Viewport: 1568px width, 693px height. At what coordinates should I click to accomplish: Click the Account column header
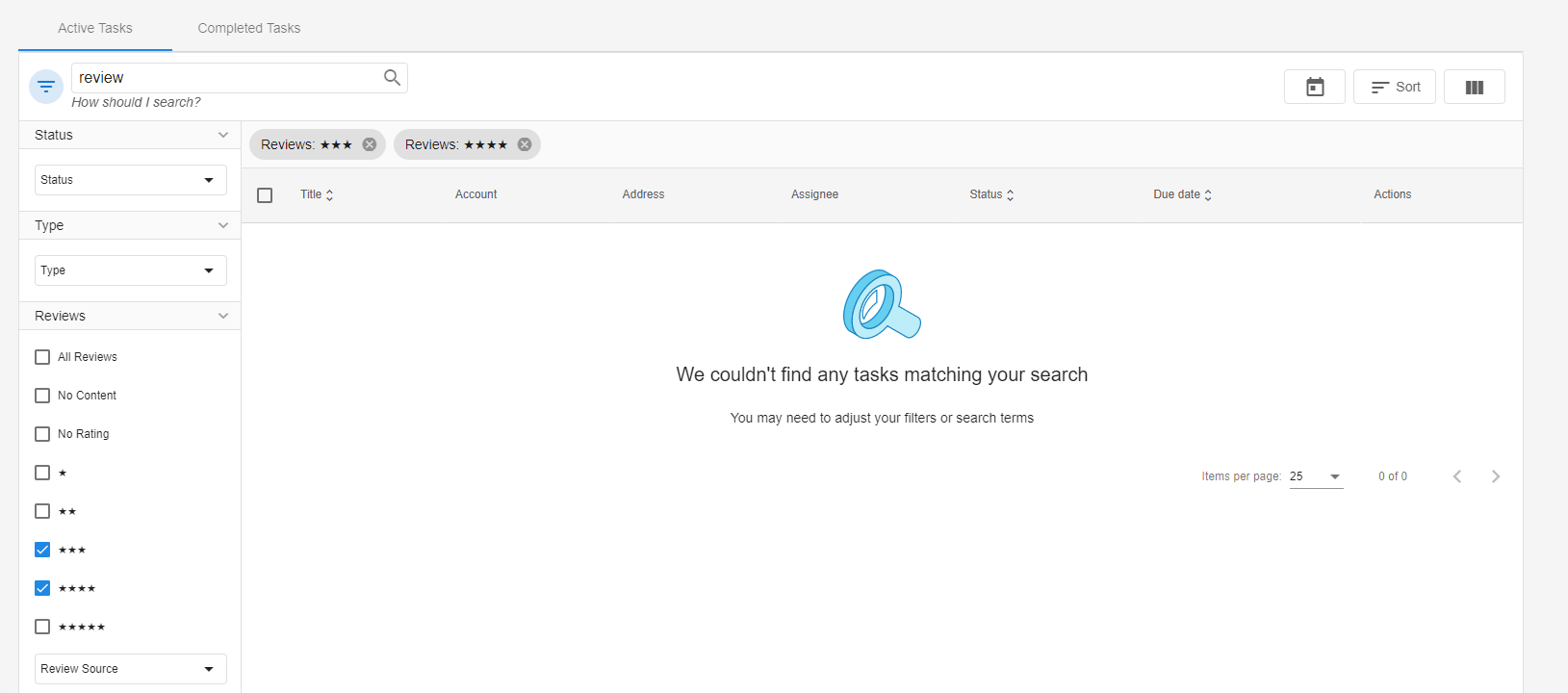[476, 194]
